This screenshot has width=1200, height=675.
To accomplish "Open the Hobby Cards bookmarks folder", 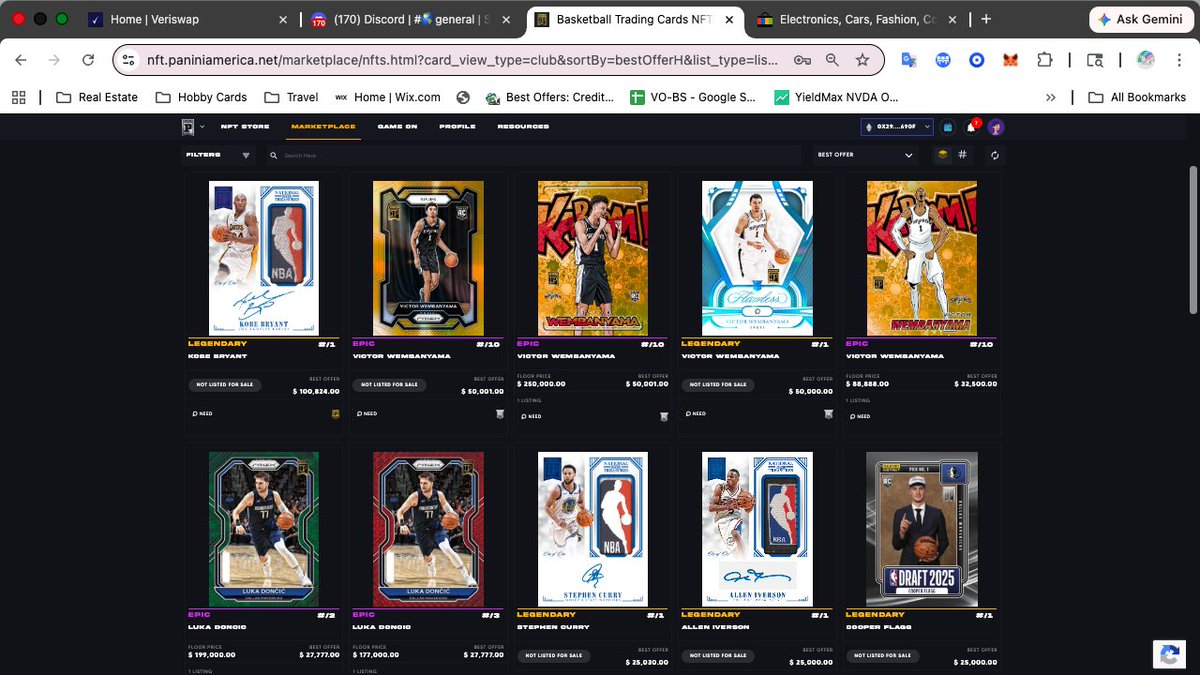I will [x=201, y=97].
